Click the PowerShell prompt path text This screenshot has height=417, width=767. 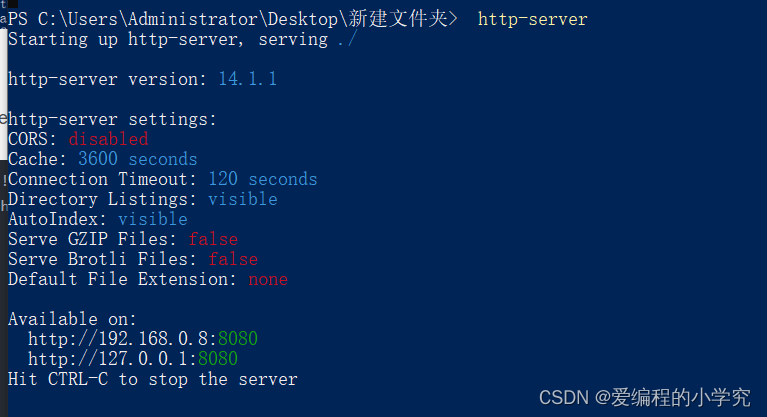coord(232,19)
